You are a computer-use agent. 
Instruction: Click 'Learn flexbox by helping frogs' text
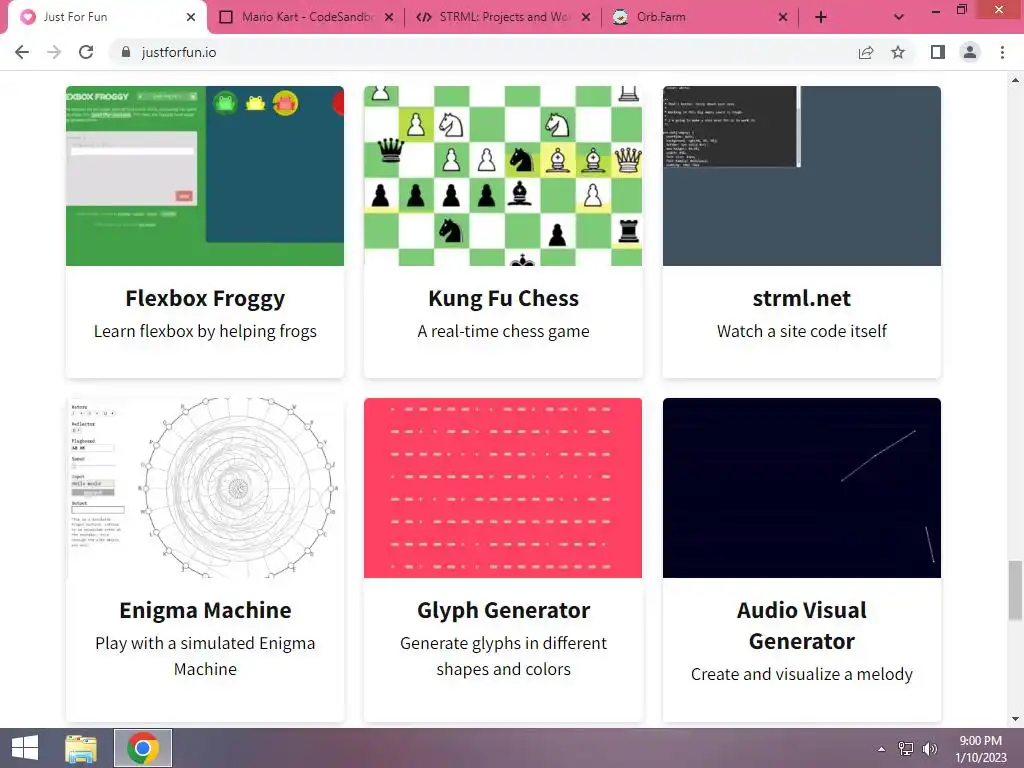(205, 331)
